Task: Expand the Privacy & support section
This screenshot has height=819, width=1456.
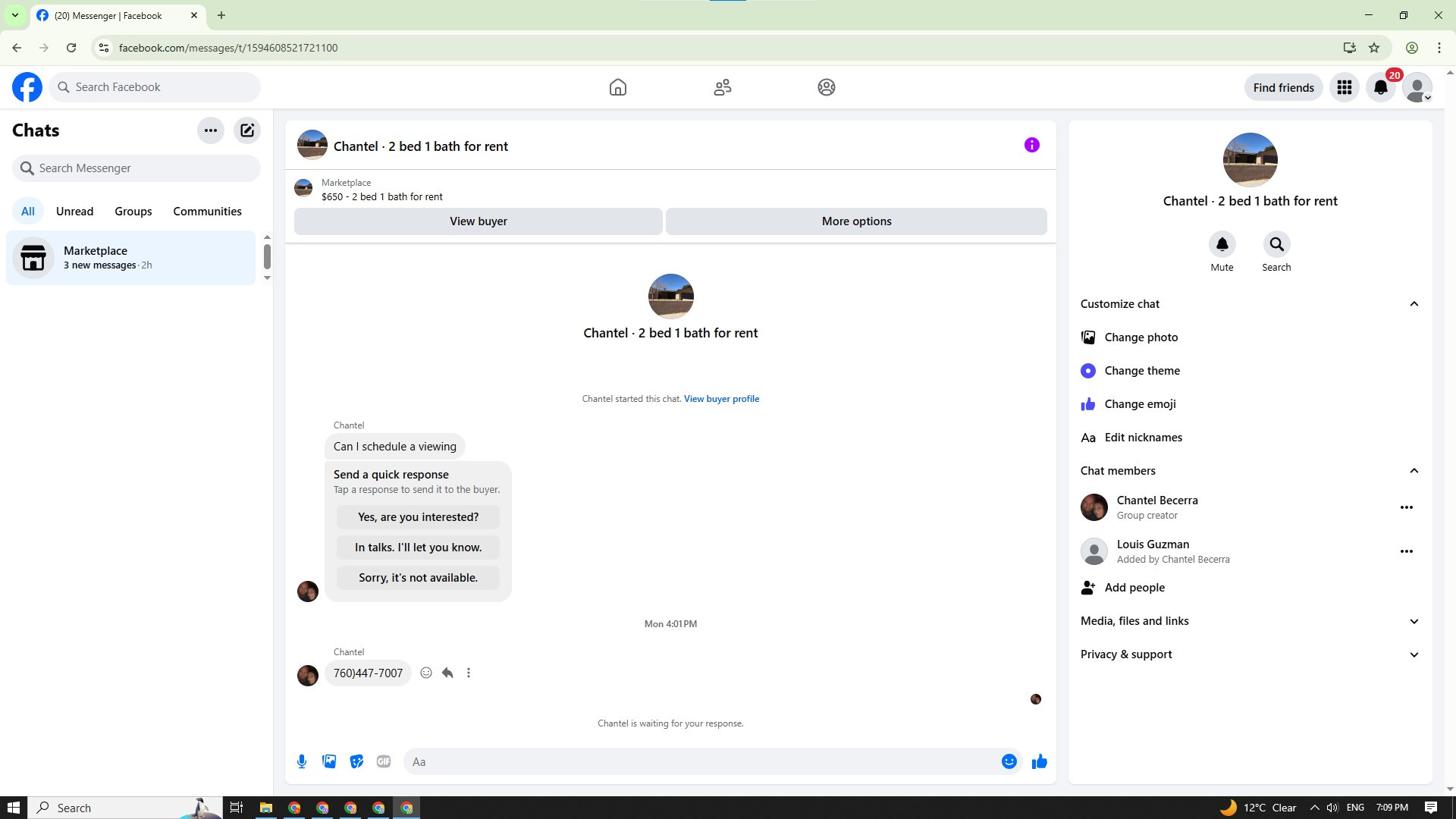Action: [x=1414, y=654]
